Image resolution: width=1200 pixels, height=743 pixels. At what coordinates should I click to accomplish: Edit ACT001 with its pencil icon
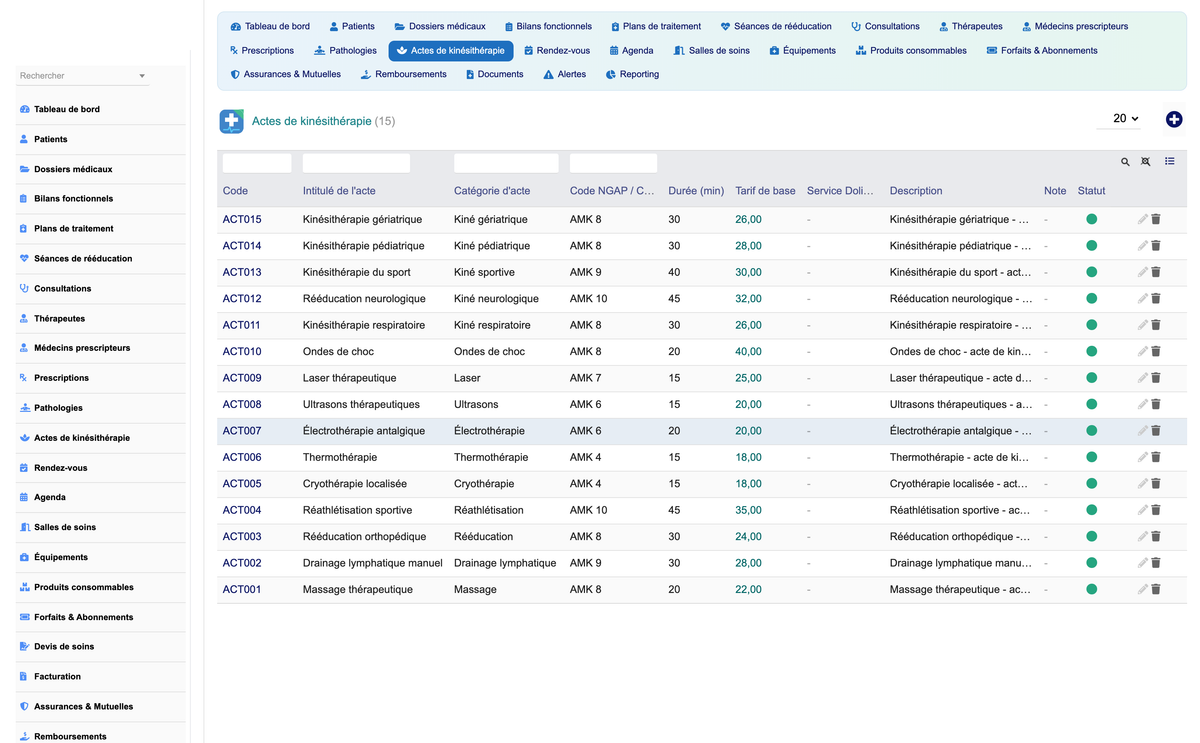point(1143,589)
